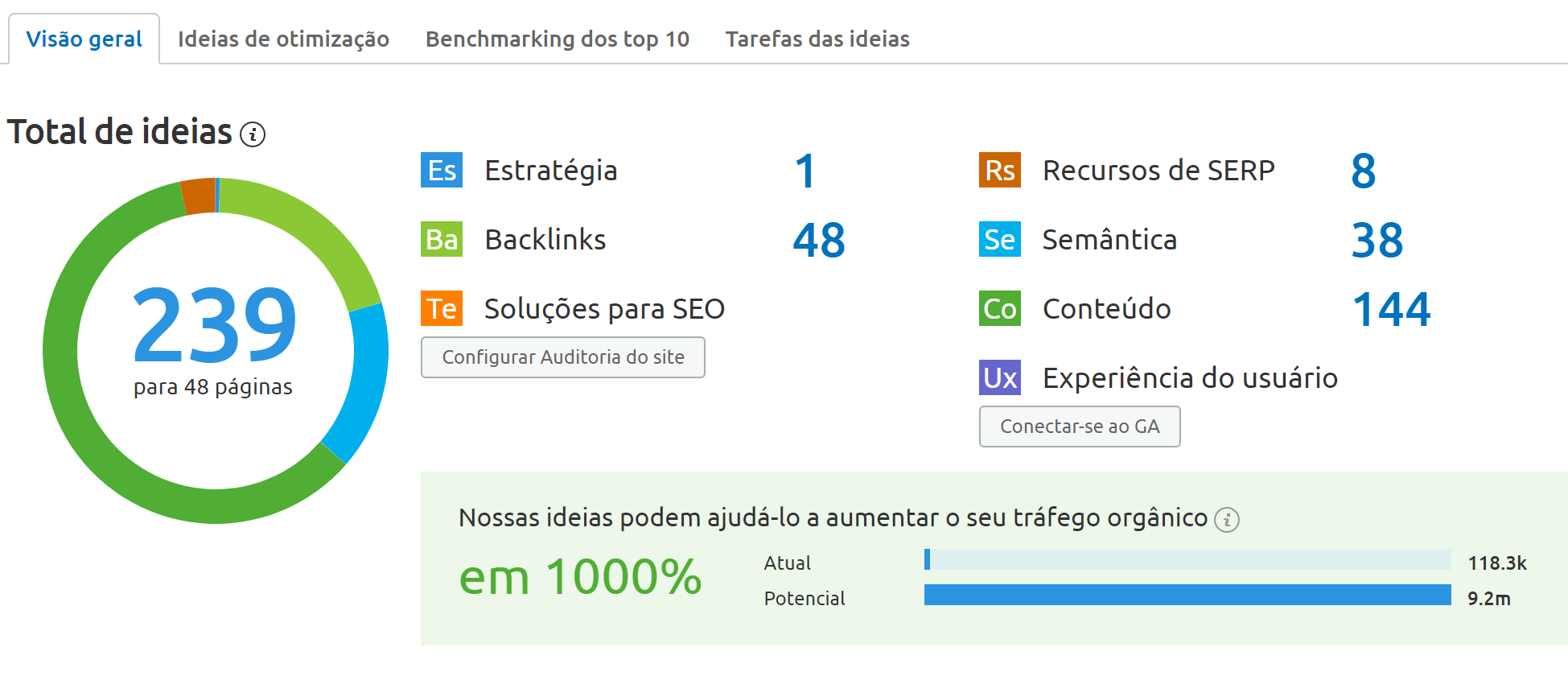The image size is (1568, 676).
Task: Select the Se Semântica icon
Action: click(x=999, y=239)
